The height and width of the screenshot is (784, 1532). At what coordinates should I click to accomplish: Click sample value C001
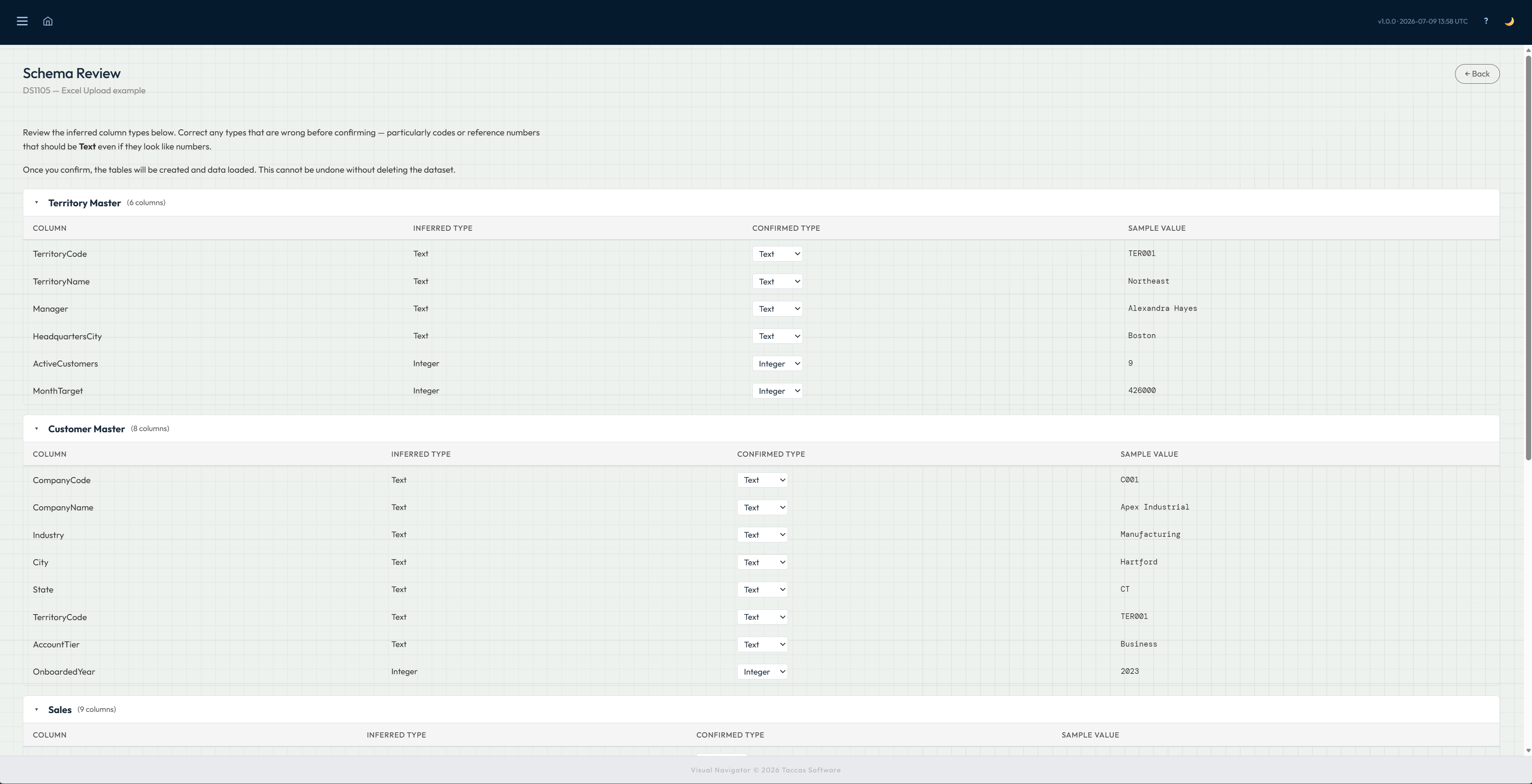(x=1130, y=480)
